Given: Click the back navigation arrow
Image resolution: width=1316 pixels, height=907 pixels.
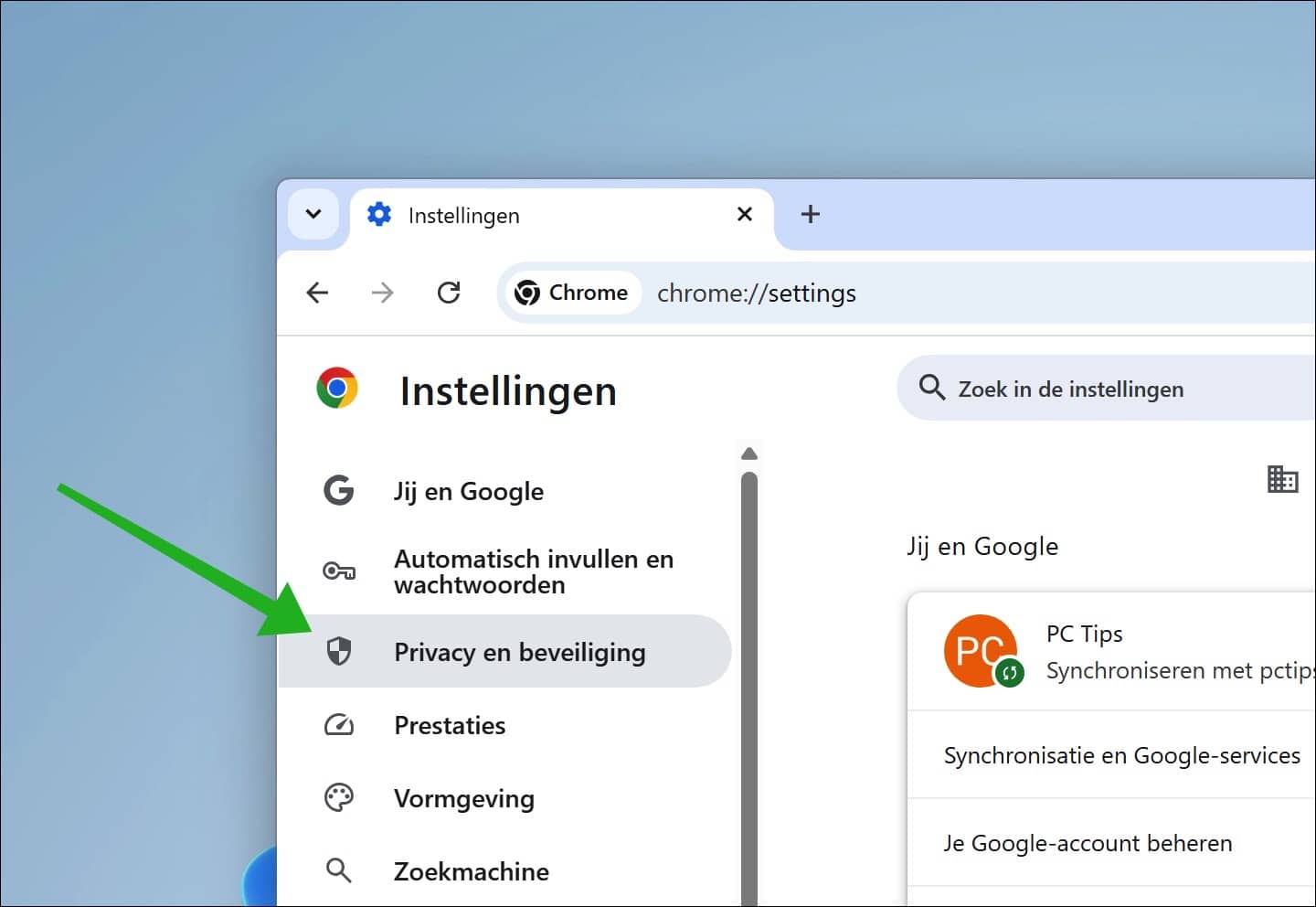Looking at the screenshot, I should [x=317, y=293].
